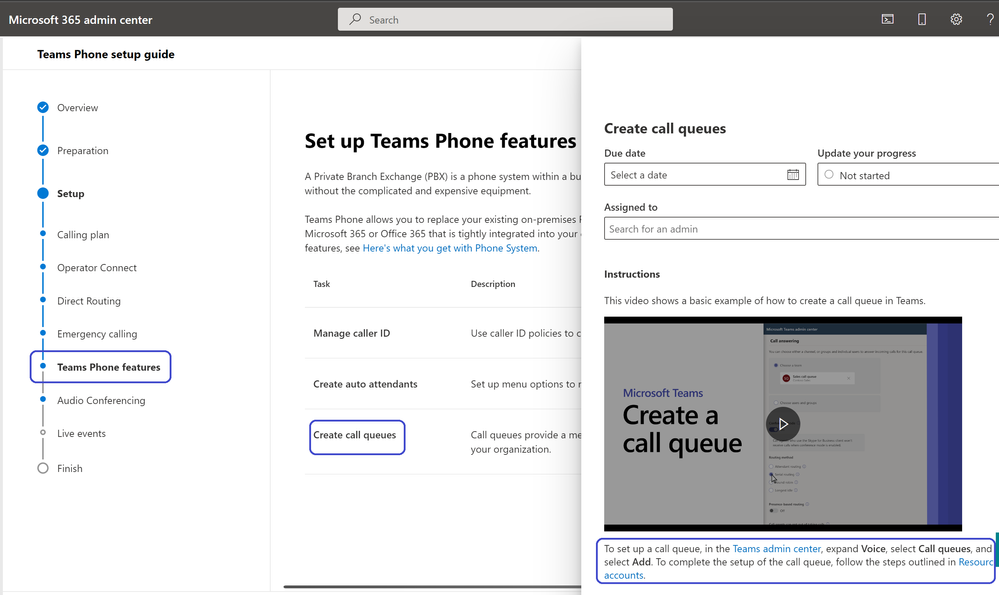Open the Teams admin center link
The height and width of the screenshot is (595, 999).
[x=777, y=548]
